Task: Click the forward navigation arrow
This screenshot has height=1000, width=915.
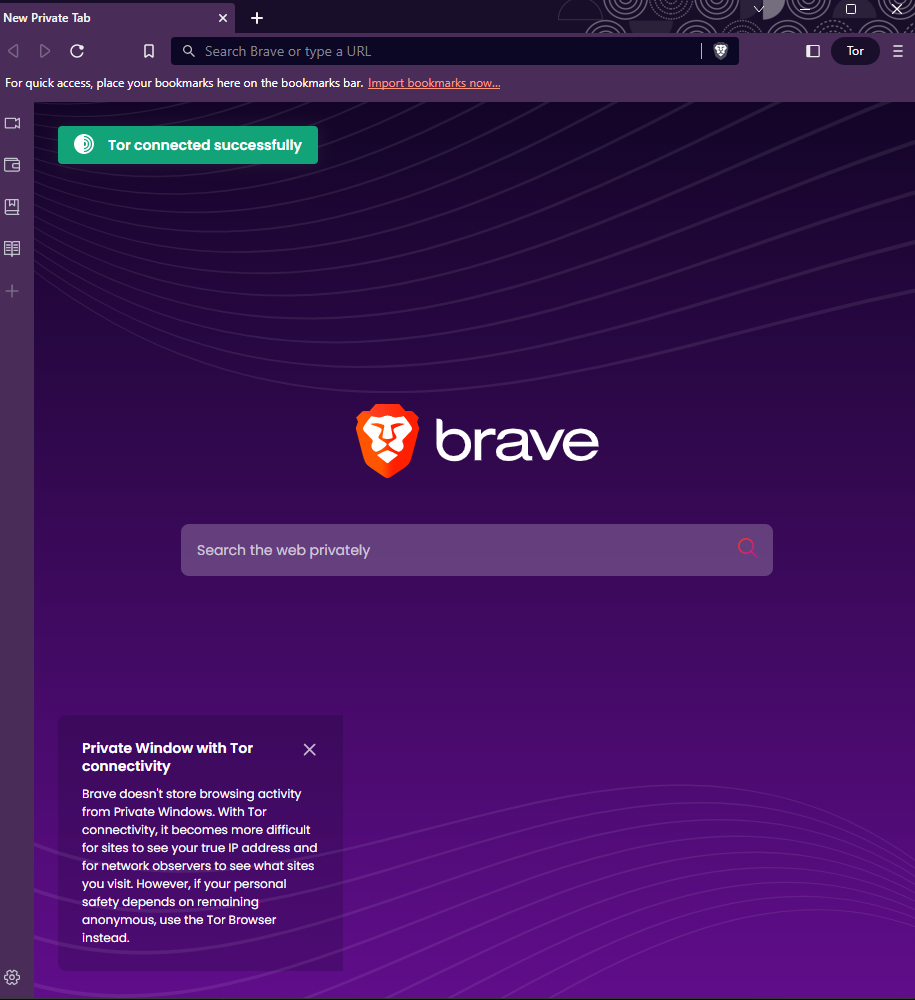Action: pyautogui.click(x=44, y=51)
